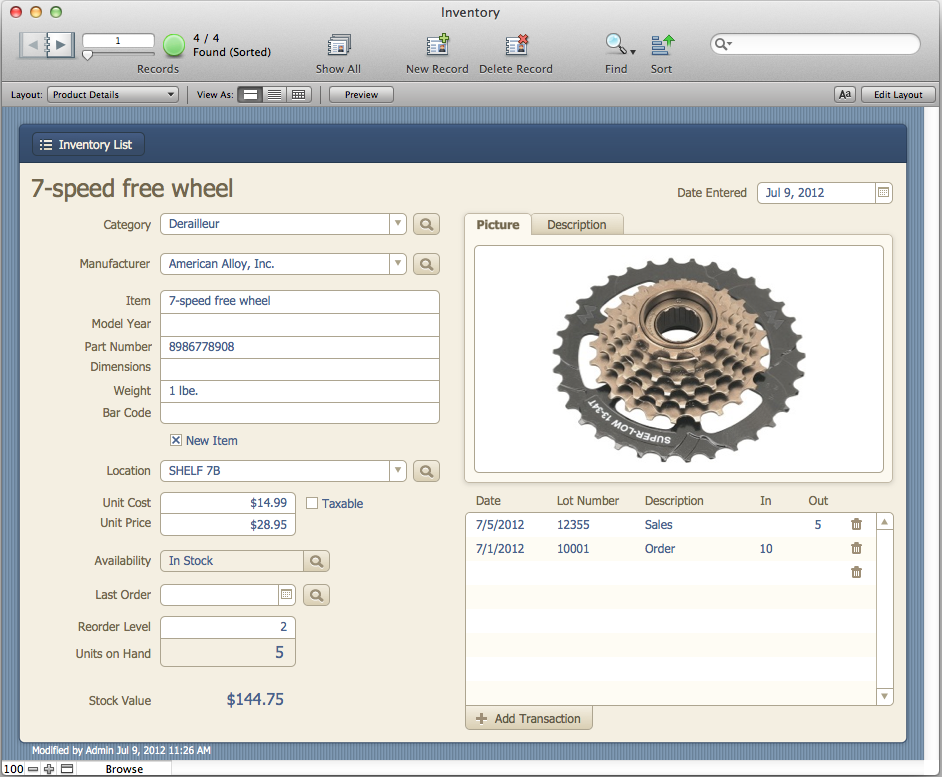Uncheck the New Item checkbox
The image size is (942, 777).
pyautogui.click(x=175, y=440)
